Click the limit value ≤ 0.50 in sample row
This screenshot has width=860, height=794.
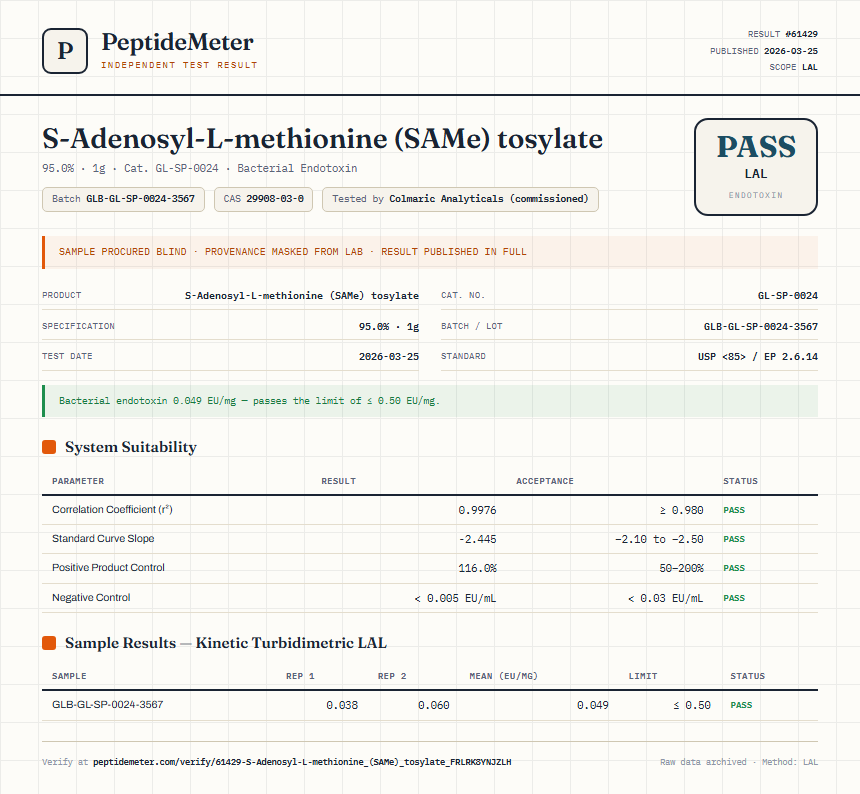tap(692, 706)
